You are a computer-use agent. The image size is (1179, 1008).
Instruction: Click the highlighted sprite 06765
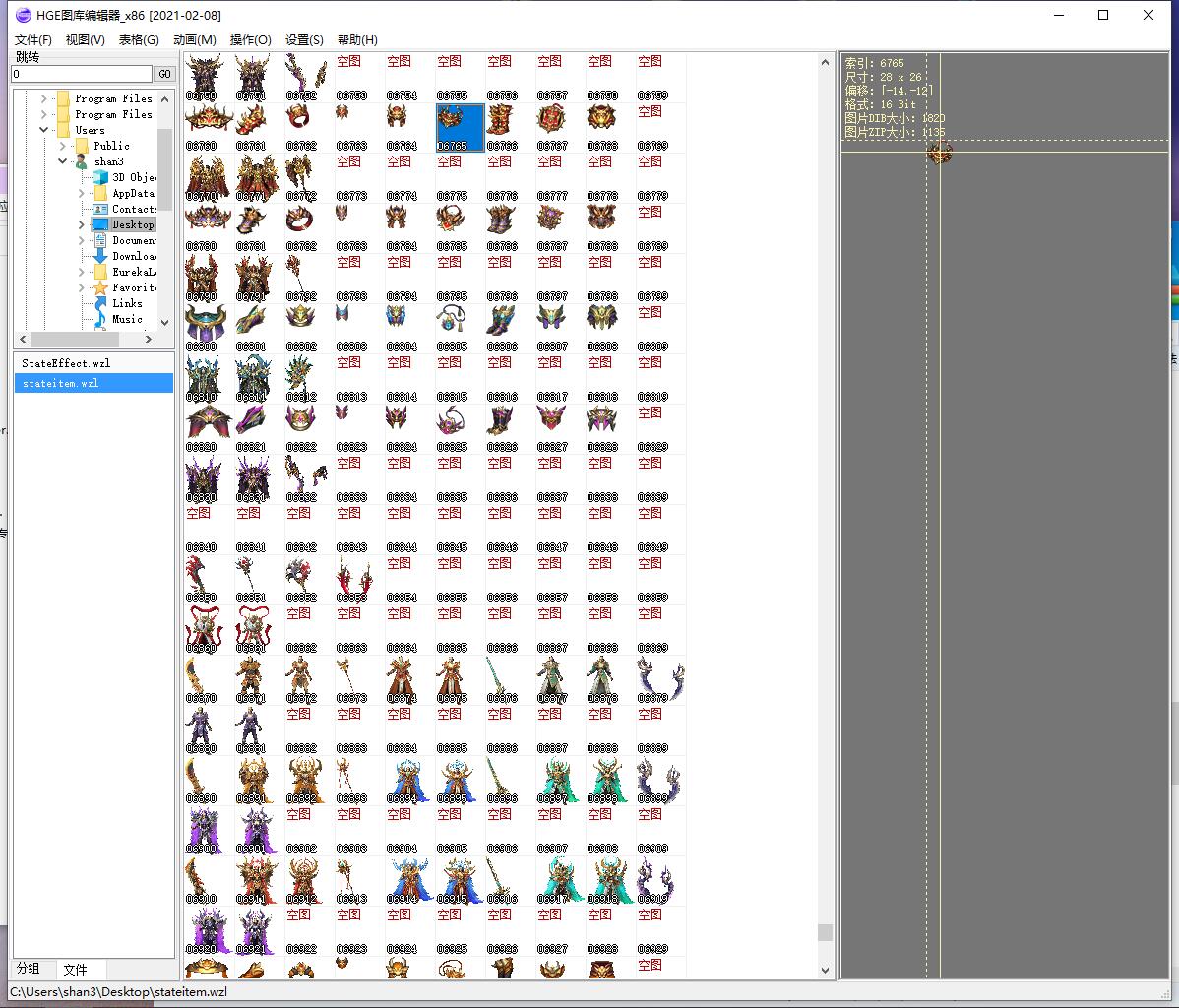coord(460,127)
